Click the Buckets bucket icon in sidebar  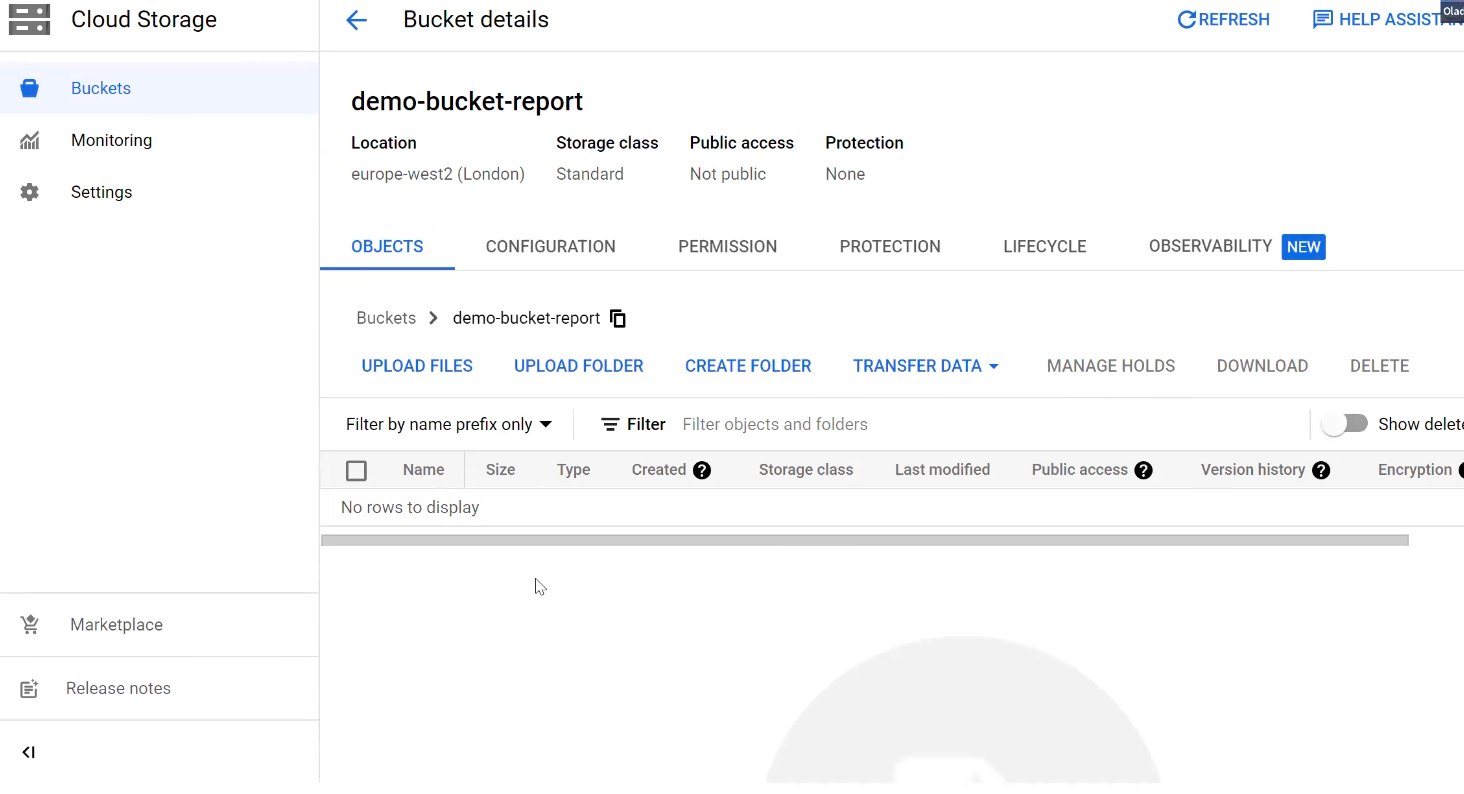[x=29, y=88]
